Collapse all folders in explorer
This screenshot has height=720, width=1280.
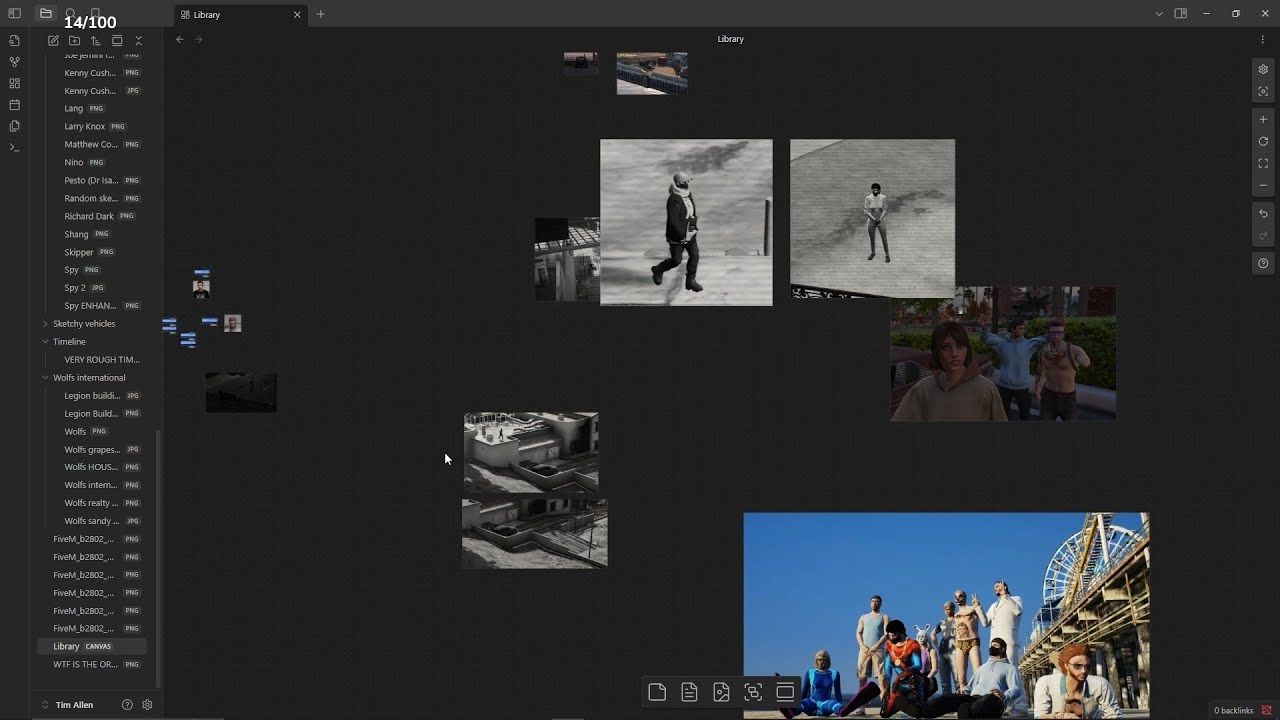(x=138, y=41)
